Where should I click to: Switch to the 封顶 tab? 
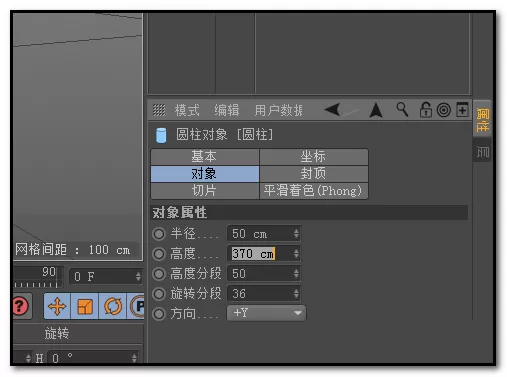[314, 174]
